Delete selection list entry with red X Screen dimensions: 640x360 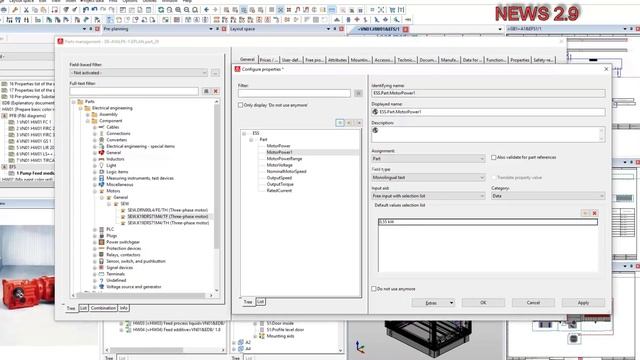pyautogui.click(x=595, y=213)
